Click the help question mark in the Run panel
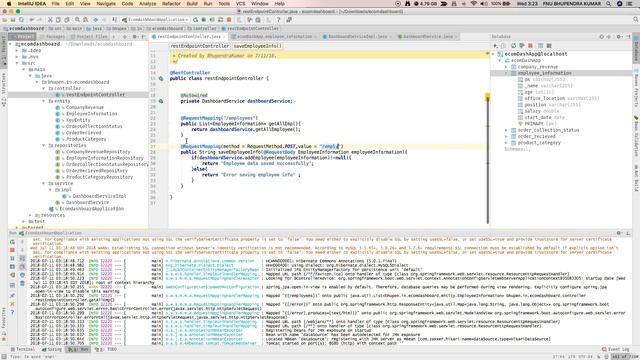The height and width of the screenshot is (360, 640). tap(12, 312)
